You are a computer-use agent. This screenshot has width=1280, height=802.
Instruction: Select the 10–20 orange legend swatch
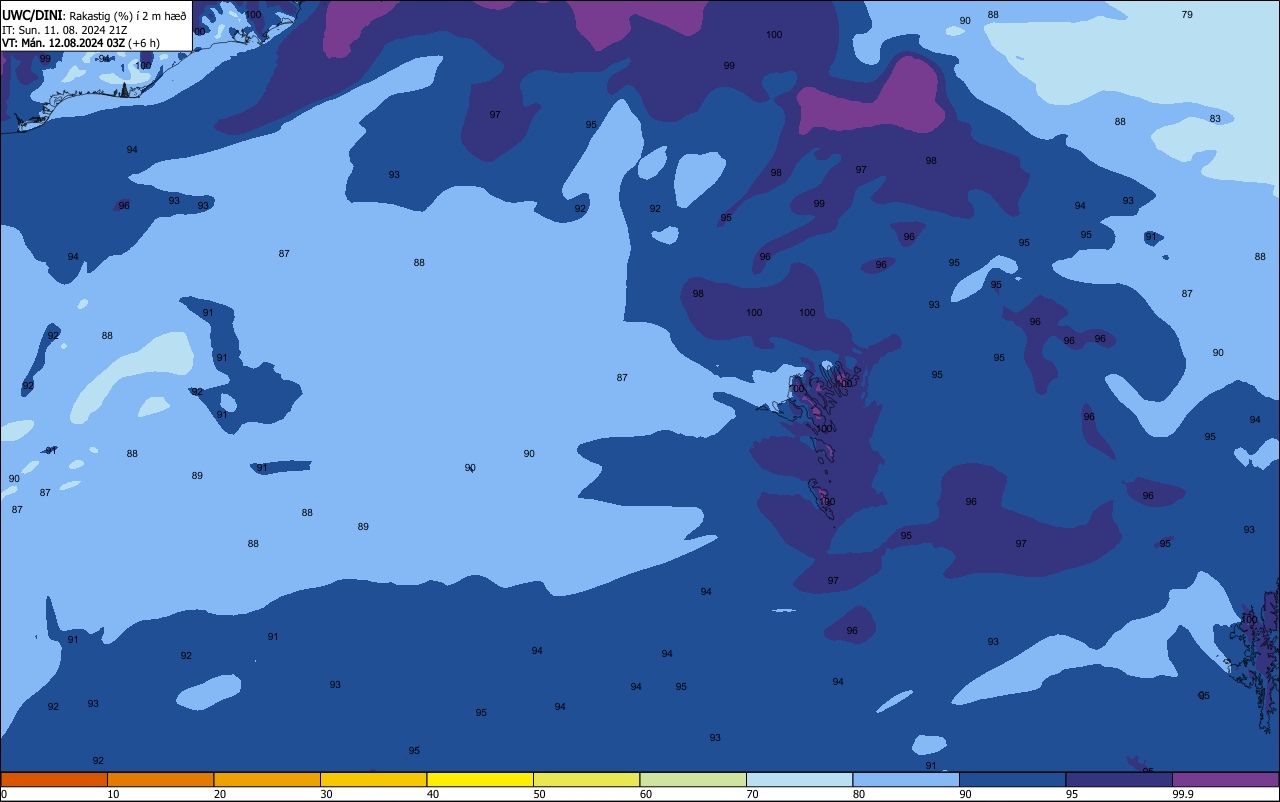click(x=160, y=779)
